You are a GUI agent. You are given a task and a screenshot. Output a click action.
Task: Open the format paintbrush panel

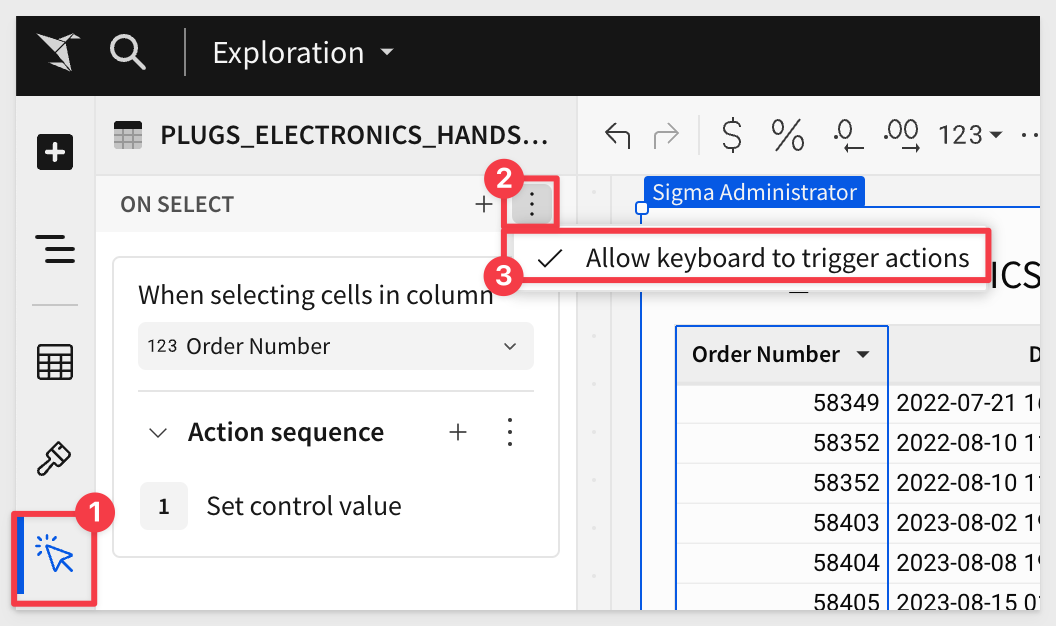coord(55,459)
